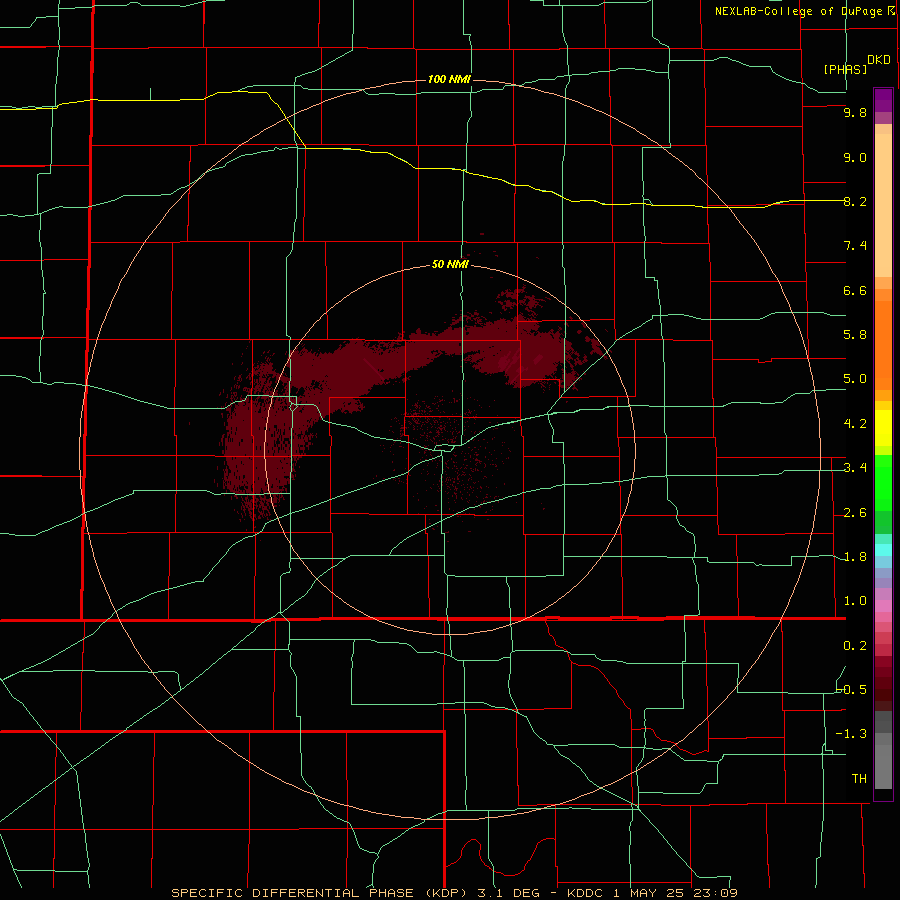Click the 3.4 scale value
This screenshot has width=900, height=900.
click(855, 468)
